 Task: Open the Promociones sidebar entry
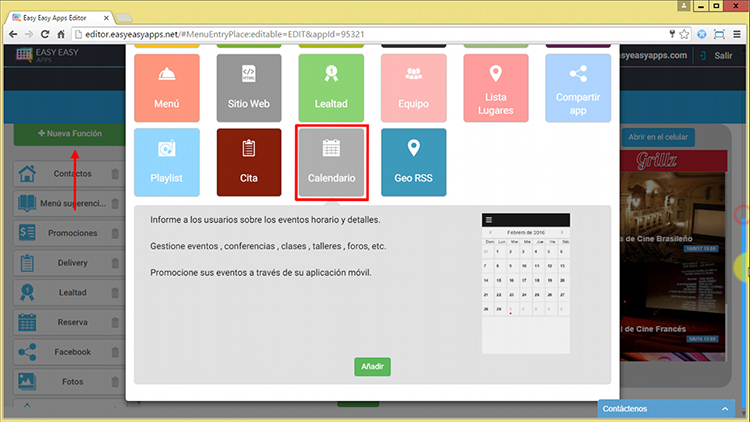67,233
